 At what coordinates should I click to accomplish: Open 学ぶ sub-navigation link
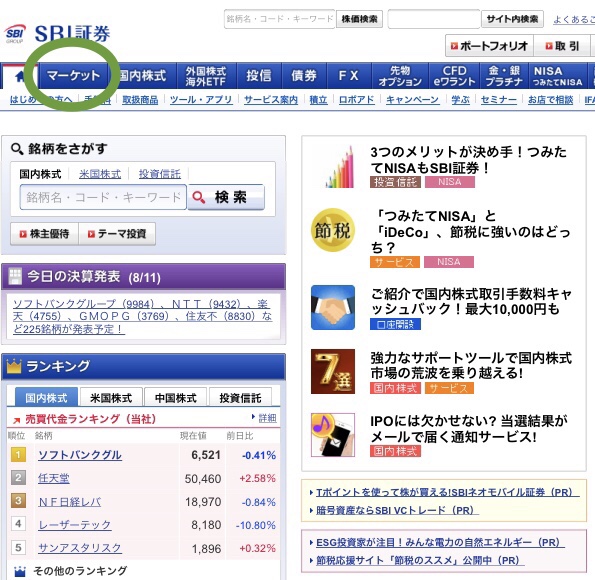(x=460, y=100)
